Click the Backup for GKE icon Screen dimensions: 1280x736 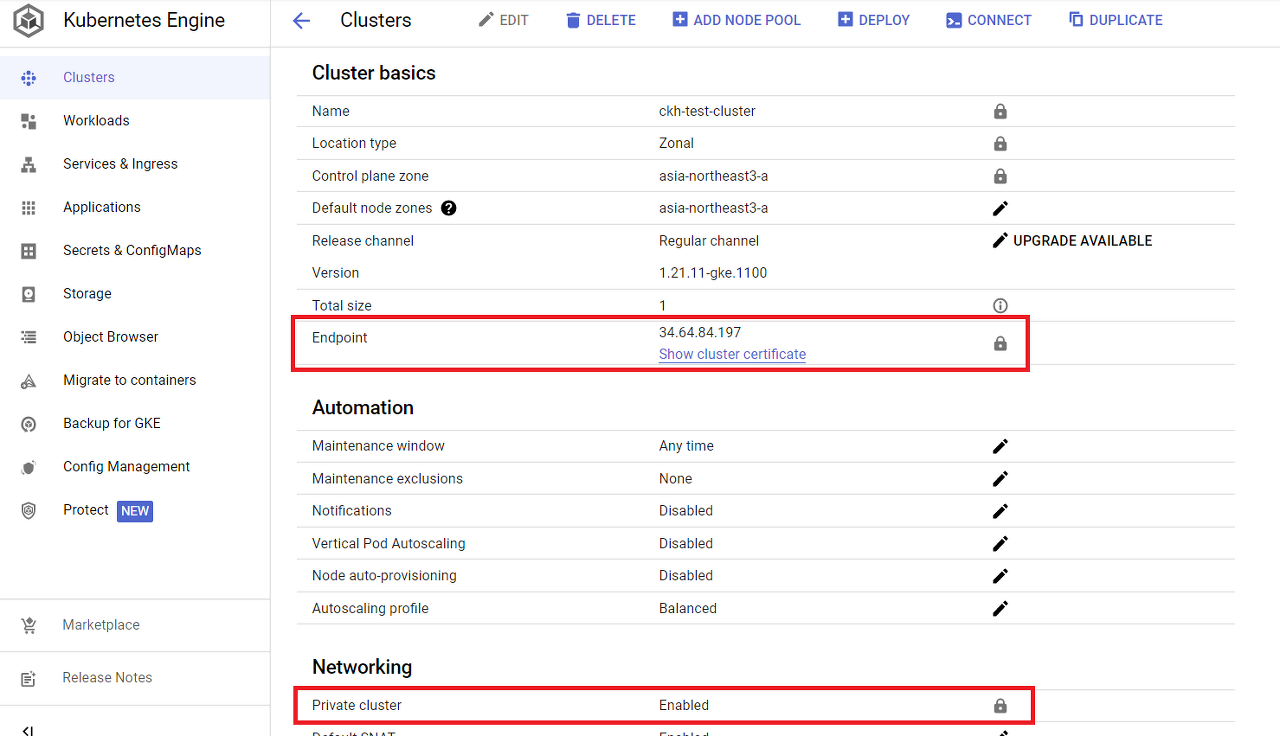click(x=29, y=424)
